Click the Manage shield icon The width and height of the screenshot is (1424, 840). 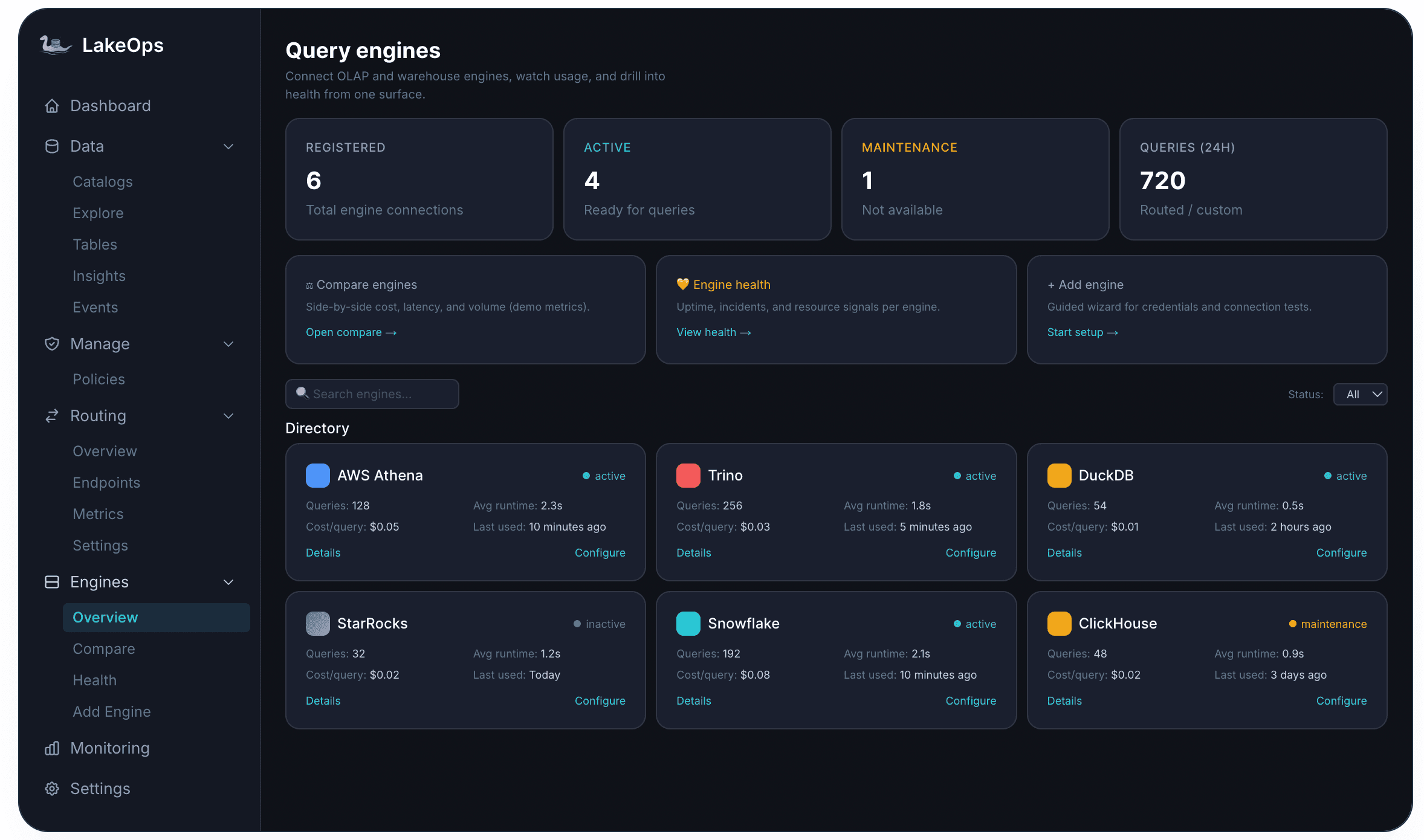52,344
